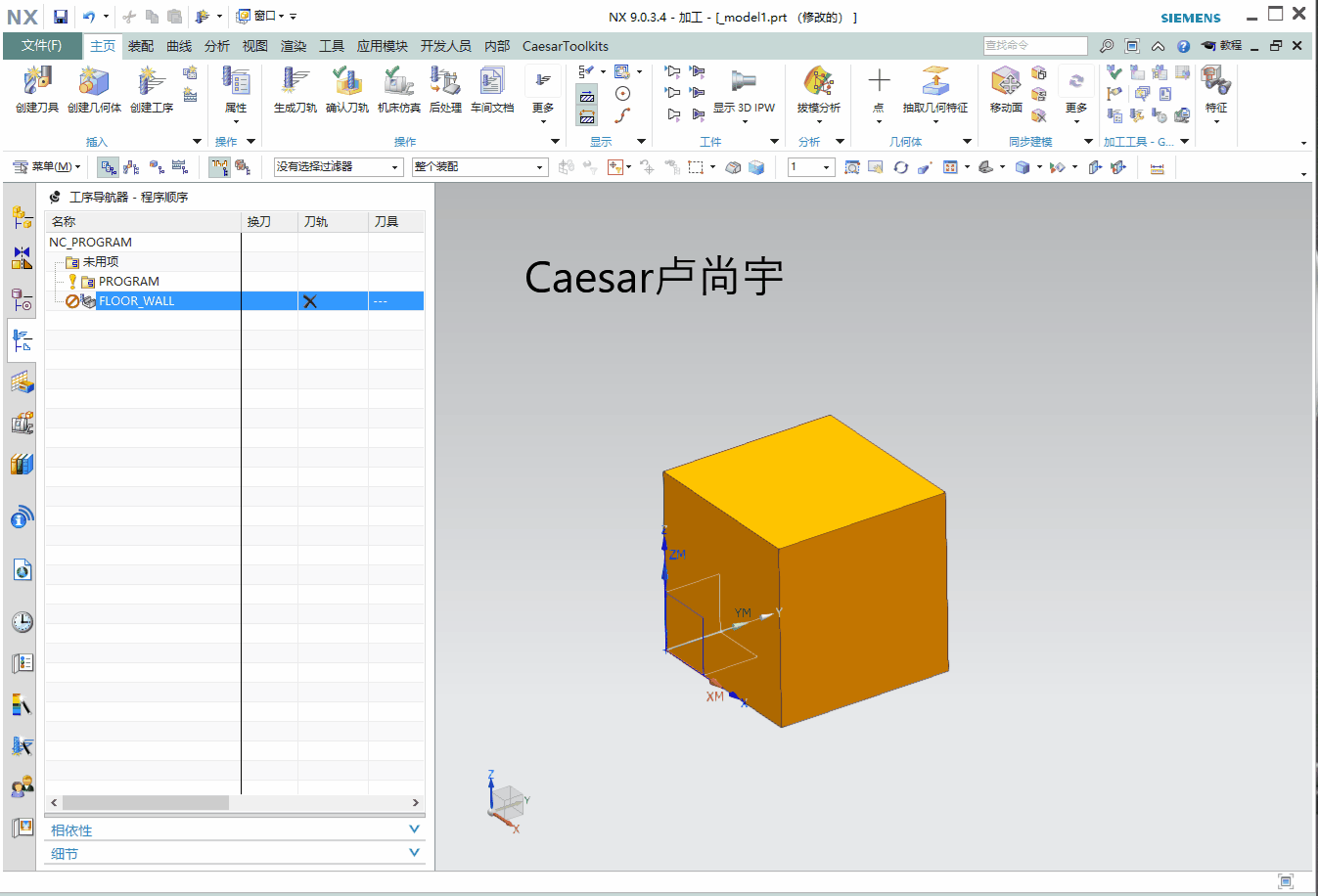Switch to the 曲线 ribbon tab
The image size is (1318, 896).
[179, 46]
